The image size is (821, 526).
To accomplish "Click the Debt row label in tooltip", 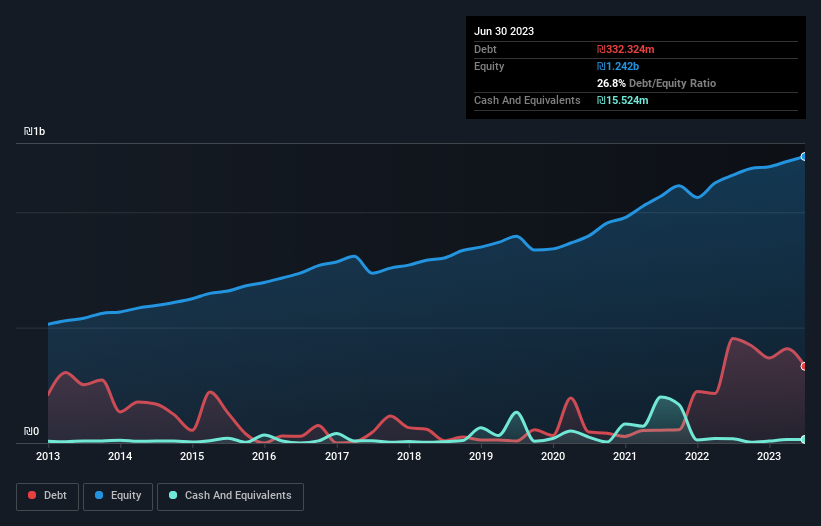I will click(x=485, y=49).
